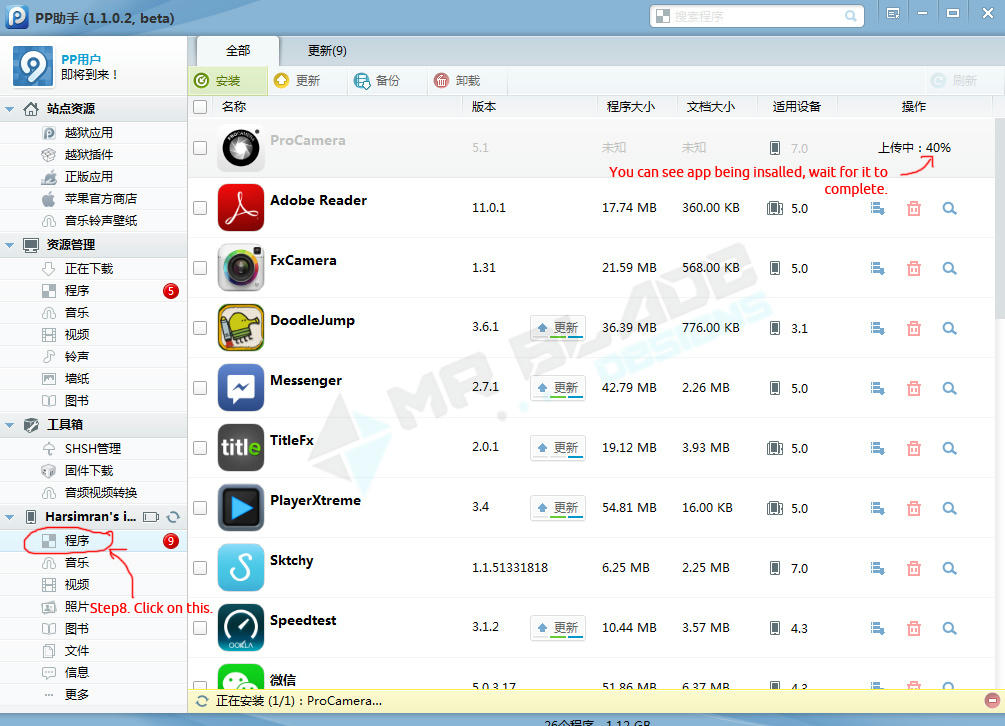This screenshot has height=726, width=1005.
Task: Click the Sktchy app icon
Action: (x=240, y=568)
